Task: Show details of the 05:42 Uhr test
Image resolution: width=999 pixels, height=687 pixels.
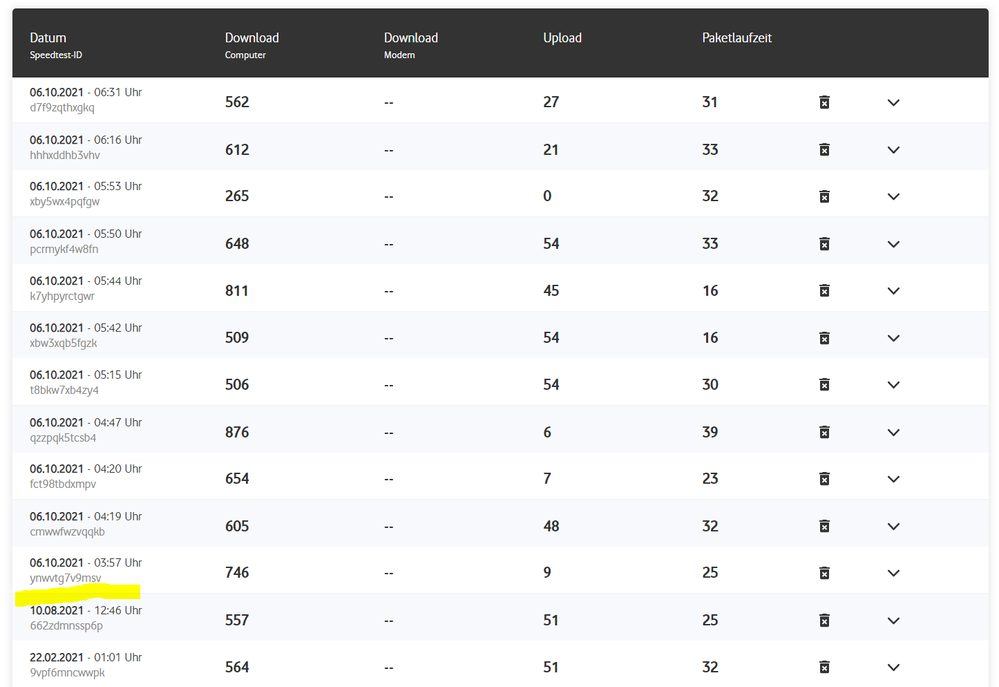Action: [x=893, y=338]
